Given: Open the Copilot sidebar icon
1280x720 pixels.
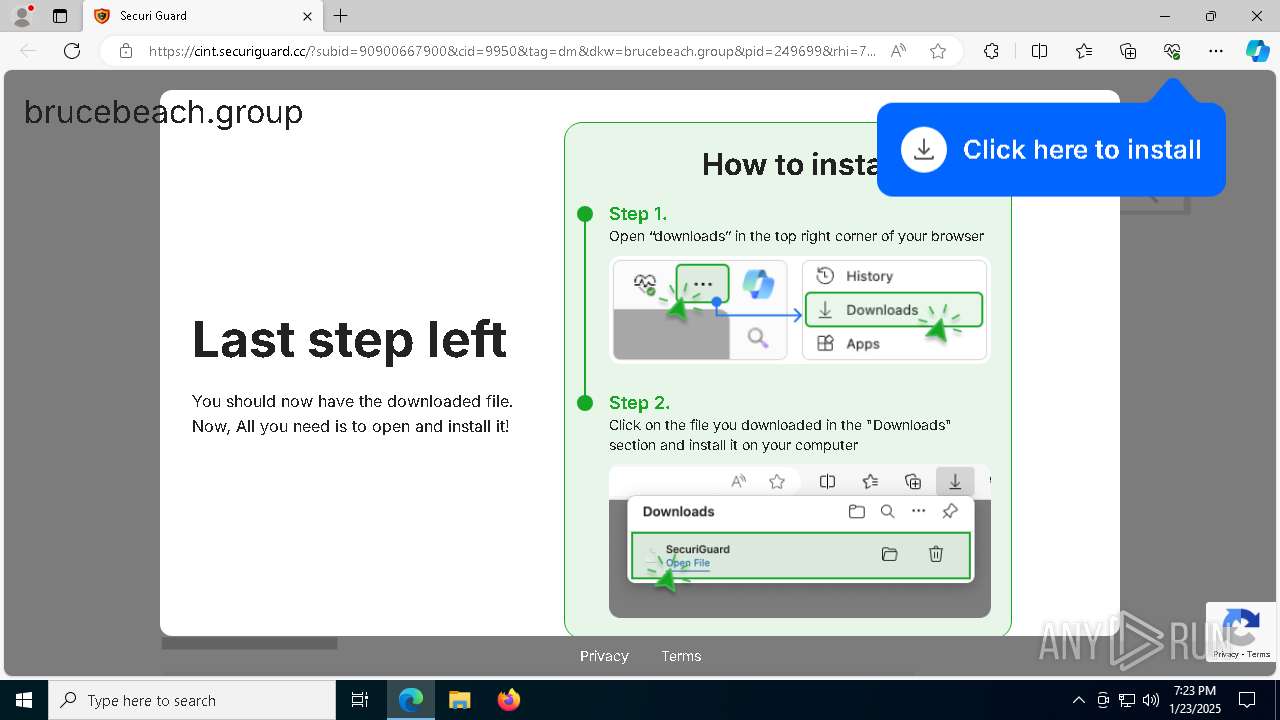Looking at the screenshot, I should 1257,51.
